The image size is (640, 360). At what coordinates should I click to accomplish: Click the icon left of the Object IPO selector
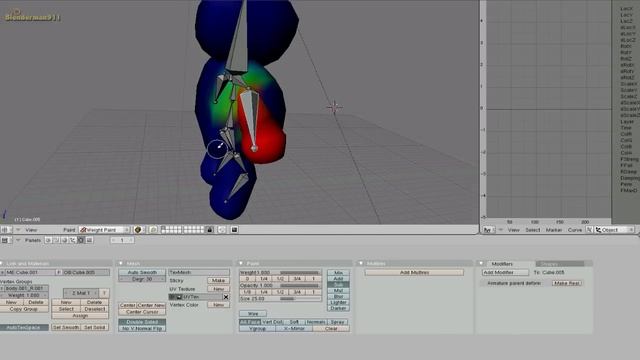tap(589, 230)
